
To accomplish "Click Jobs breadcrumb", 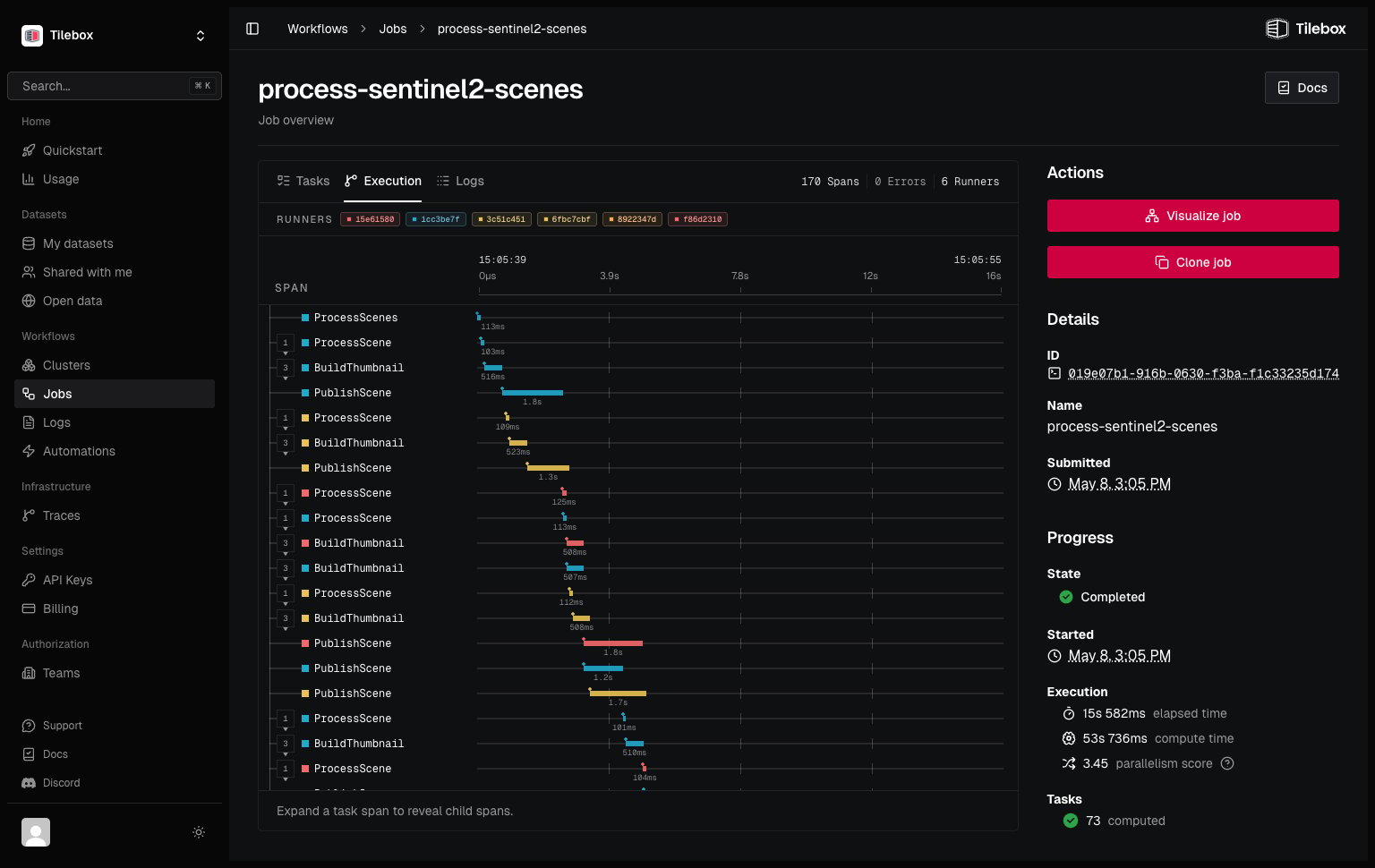I will [393, 29].
